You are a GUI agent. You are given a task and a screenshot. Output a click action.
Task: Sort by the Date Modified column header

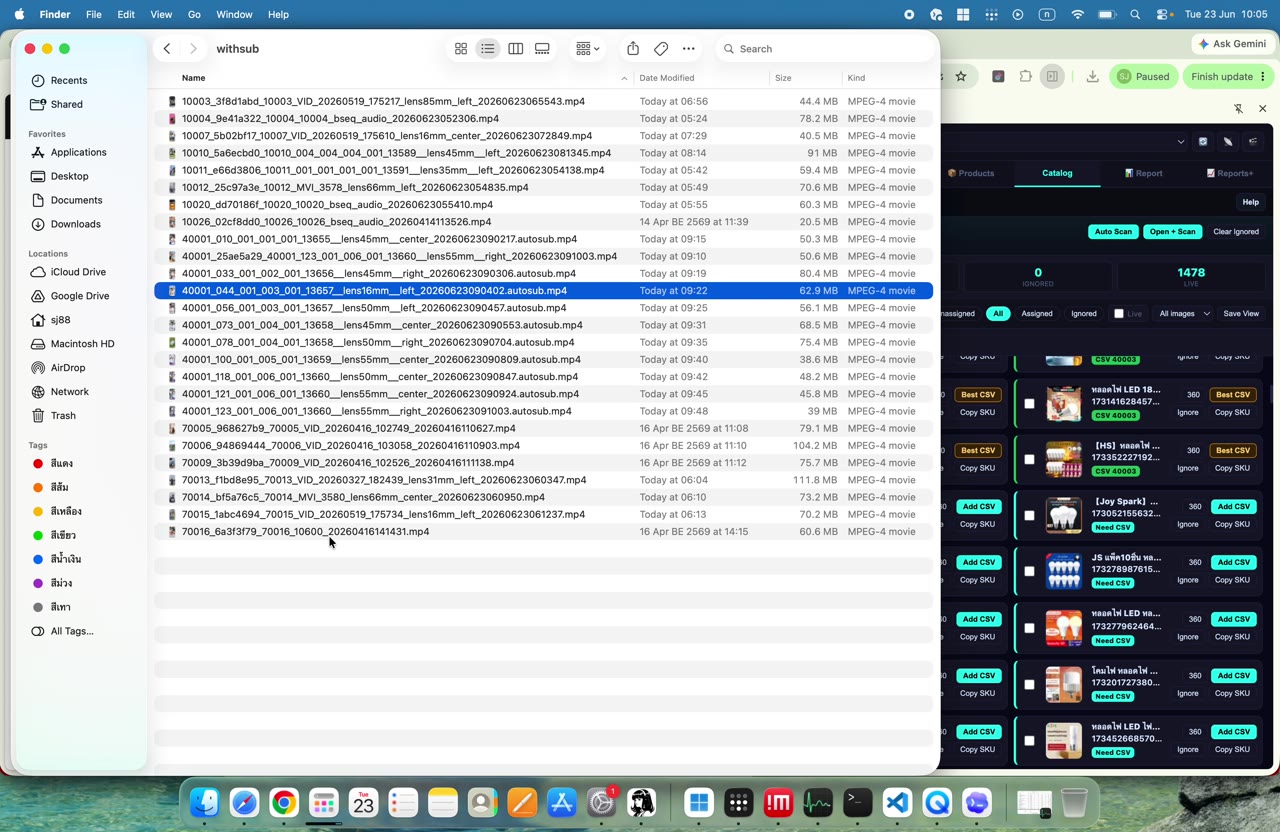(667, 78)
